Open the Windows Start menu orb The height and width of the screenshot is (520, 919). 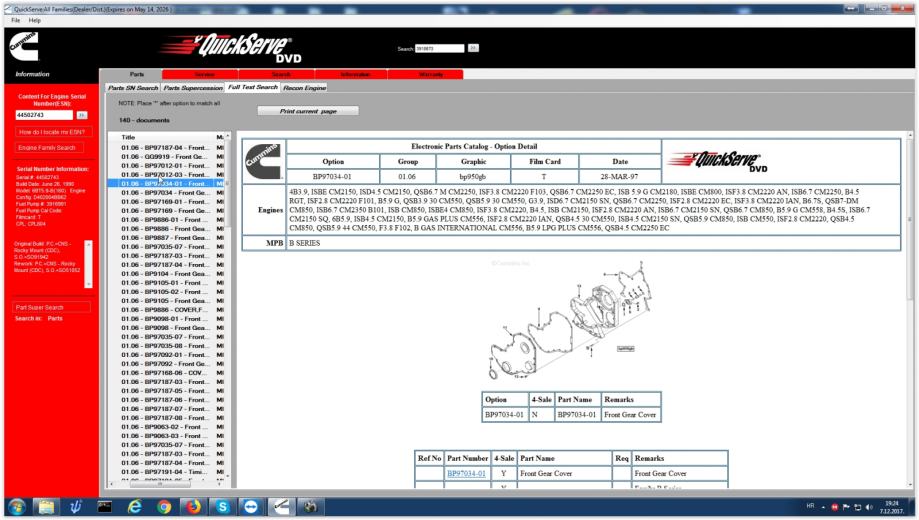tap(17, 507)
